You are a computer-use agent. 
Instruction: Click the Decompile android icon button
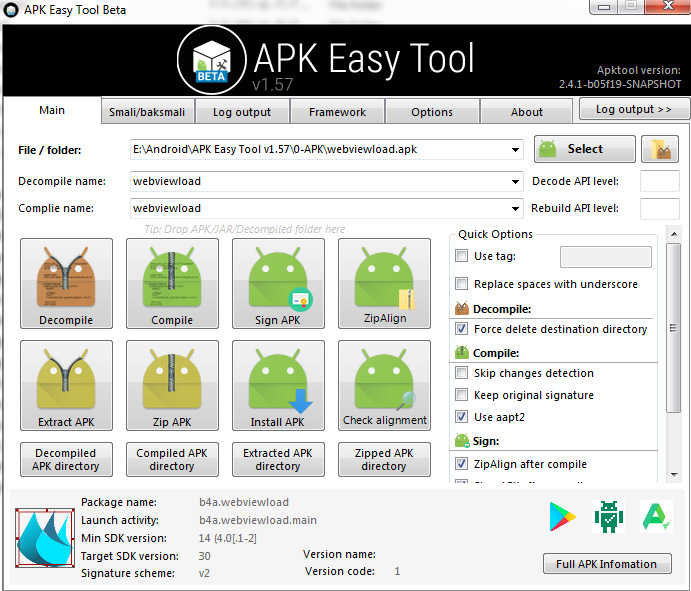(x=66, y=283)
